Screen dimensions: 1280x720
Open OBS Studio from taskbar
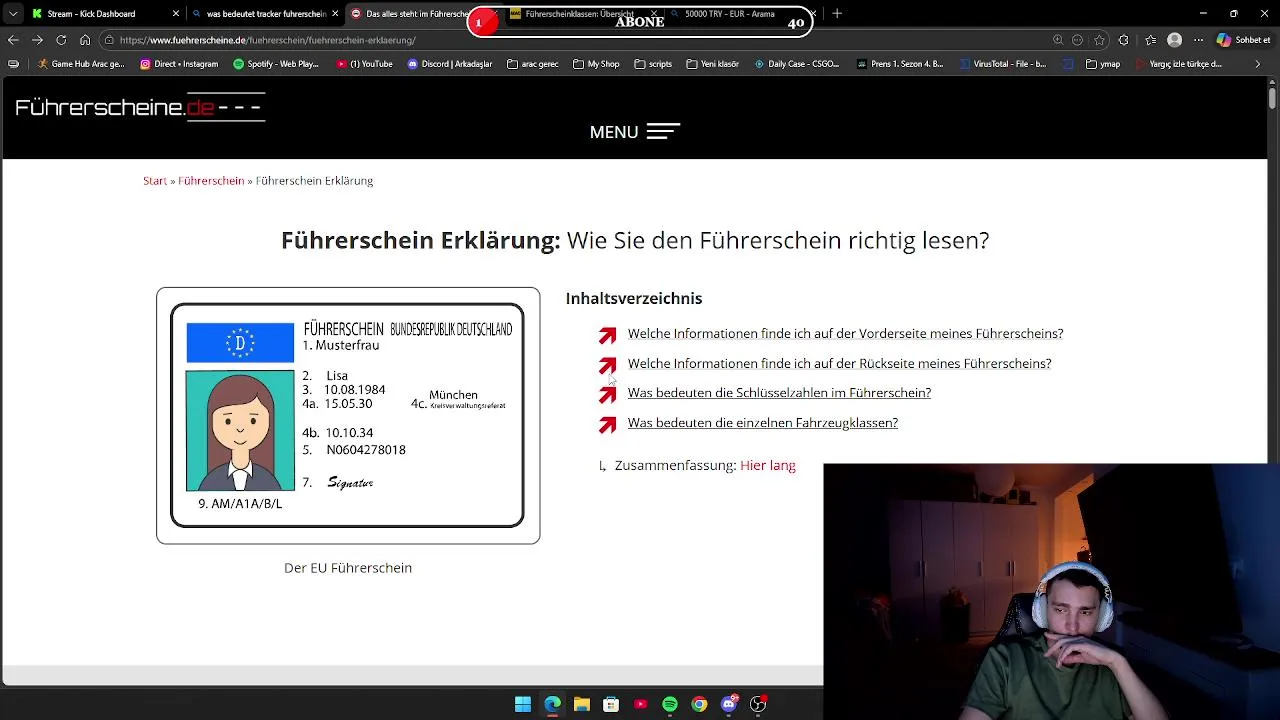point(758,704)
